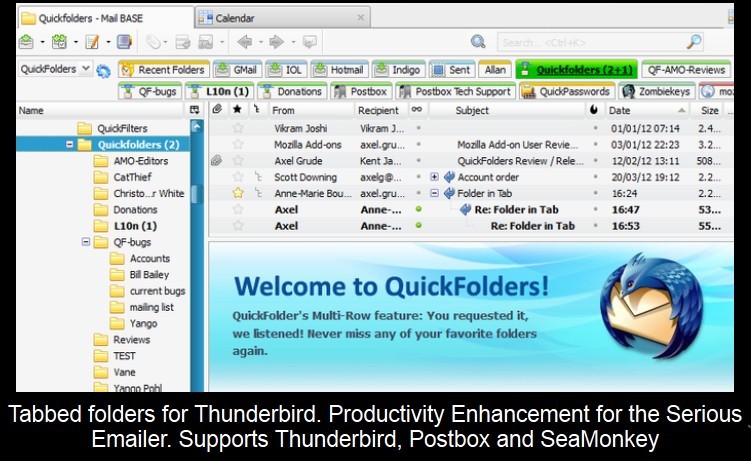This screenshot has width=751, height=461.
Task: Collapse the QF-bugs folder tree
Action: pos(87,242)
